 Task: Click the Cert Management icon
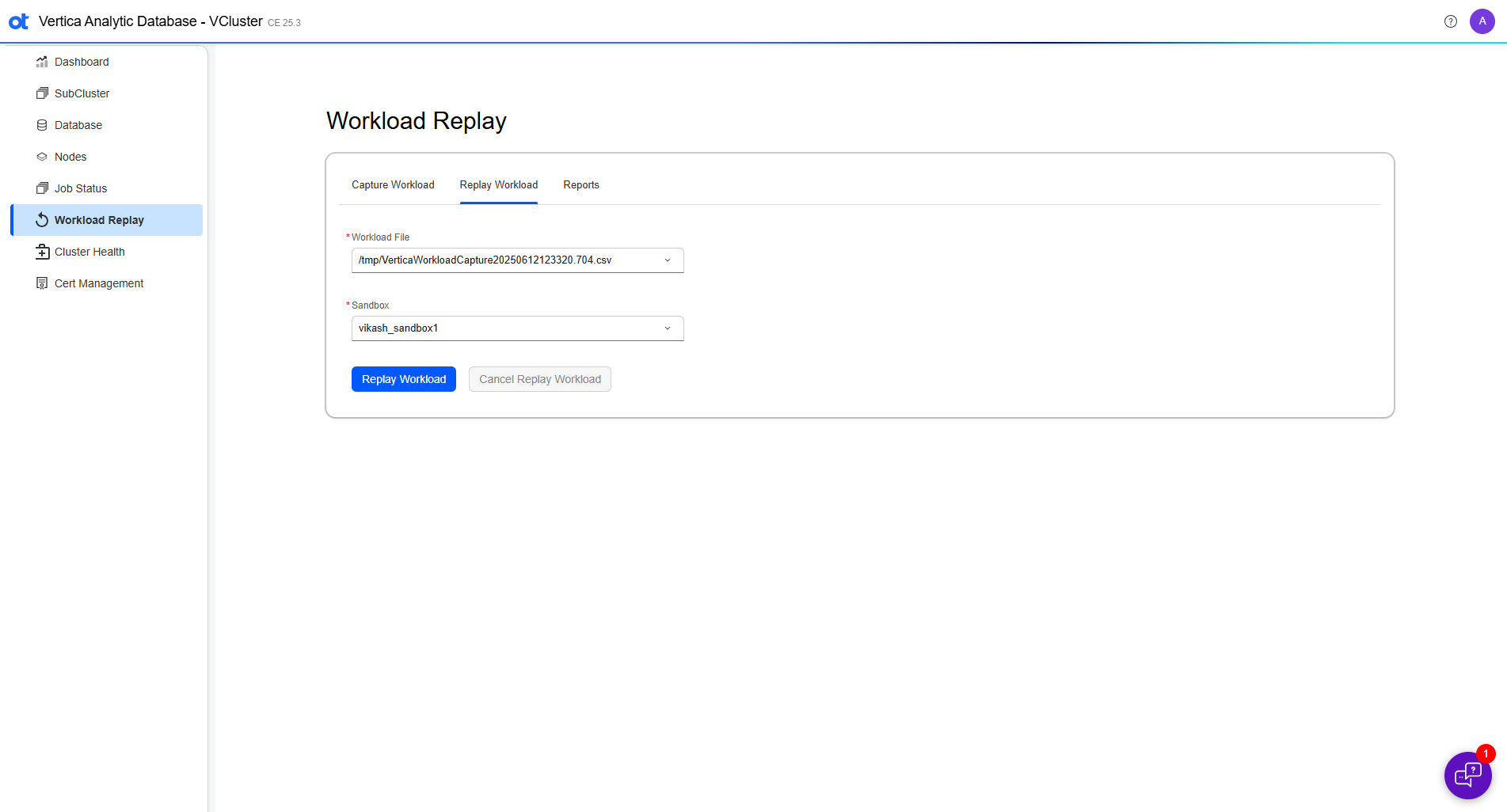pyautogui.click(x=42, y=283)
